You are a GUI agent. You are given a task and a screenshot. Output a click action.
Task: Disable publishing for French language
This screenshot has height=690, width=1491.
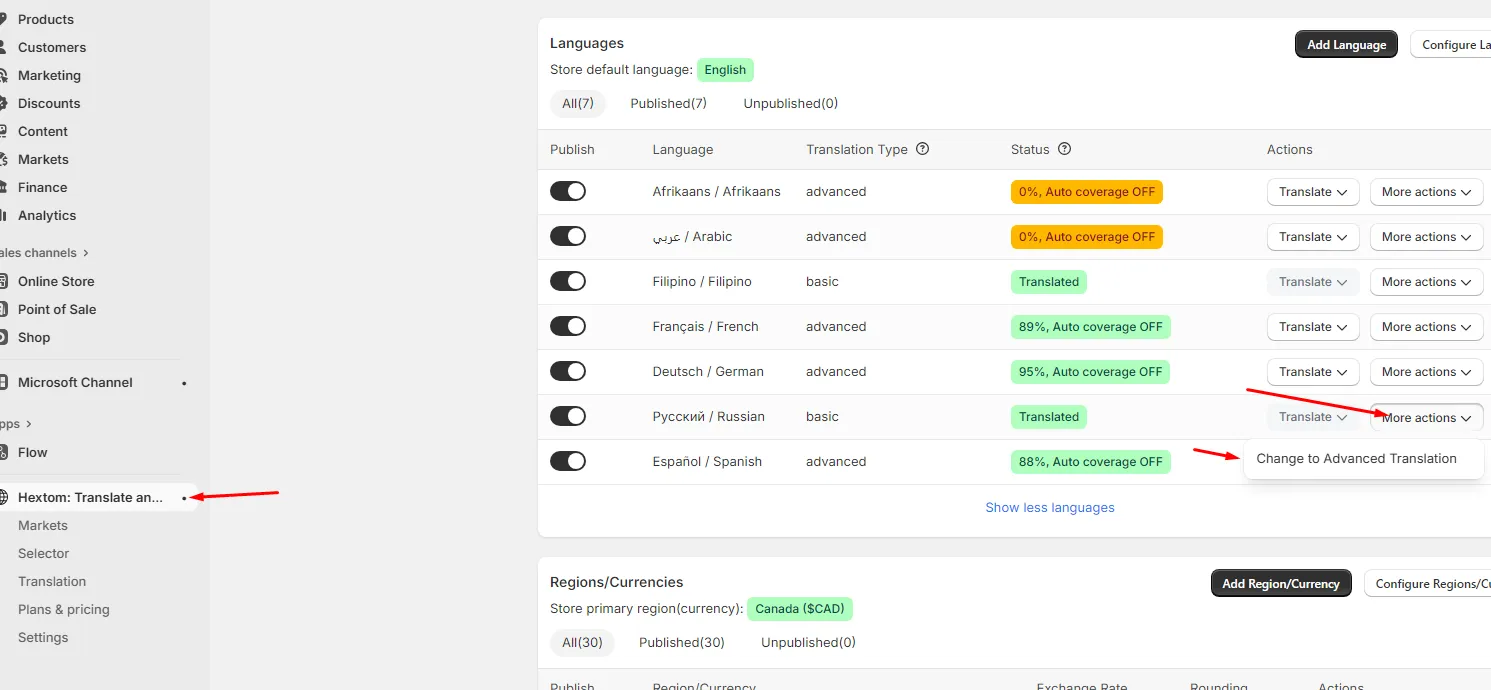pyautogui.click(x=568, y=326)
